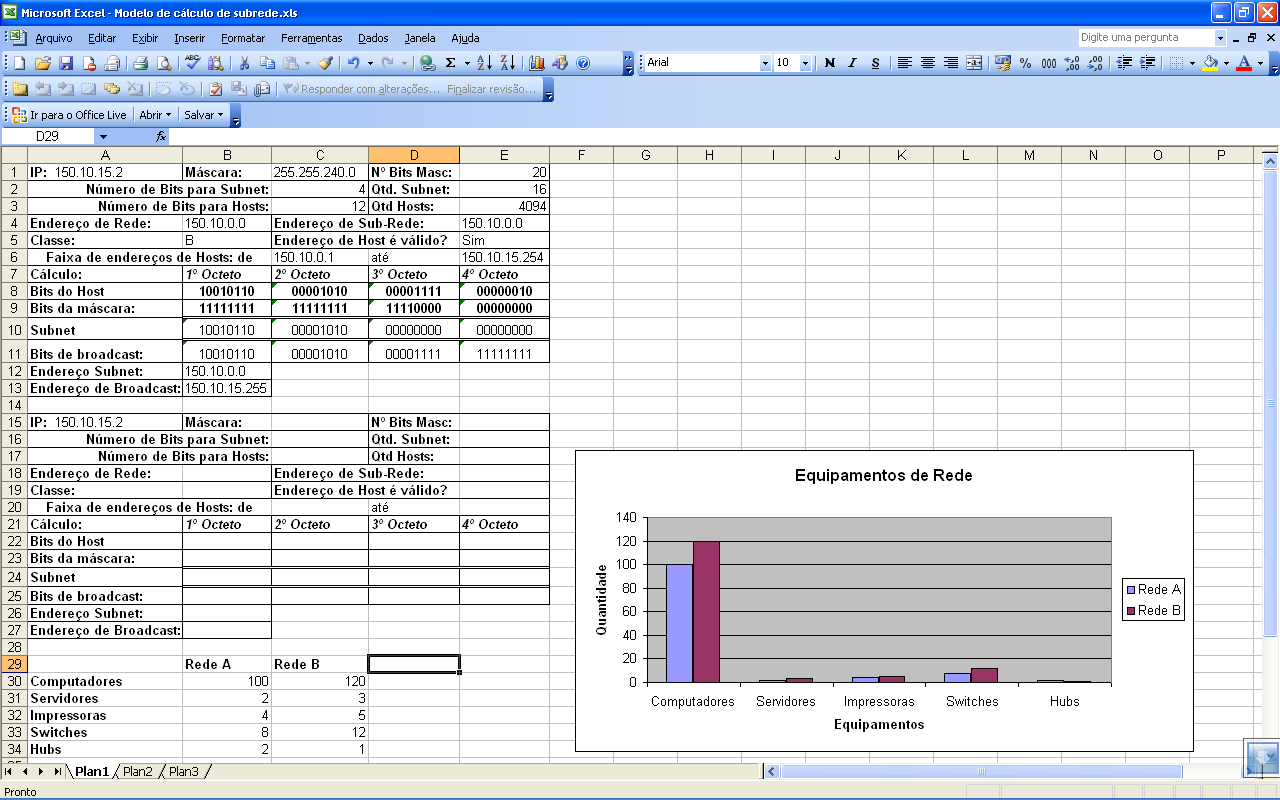Click the horizontal scrollbar thumb

pyautogui.click(x=982, y=771)
